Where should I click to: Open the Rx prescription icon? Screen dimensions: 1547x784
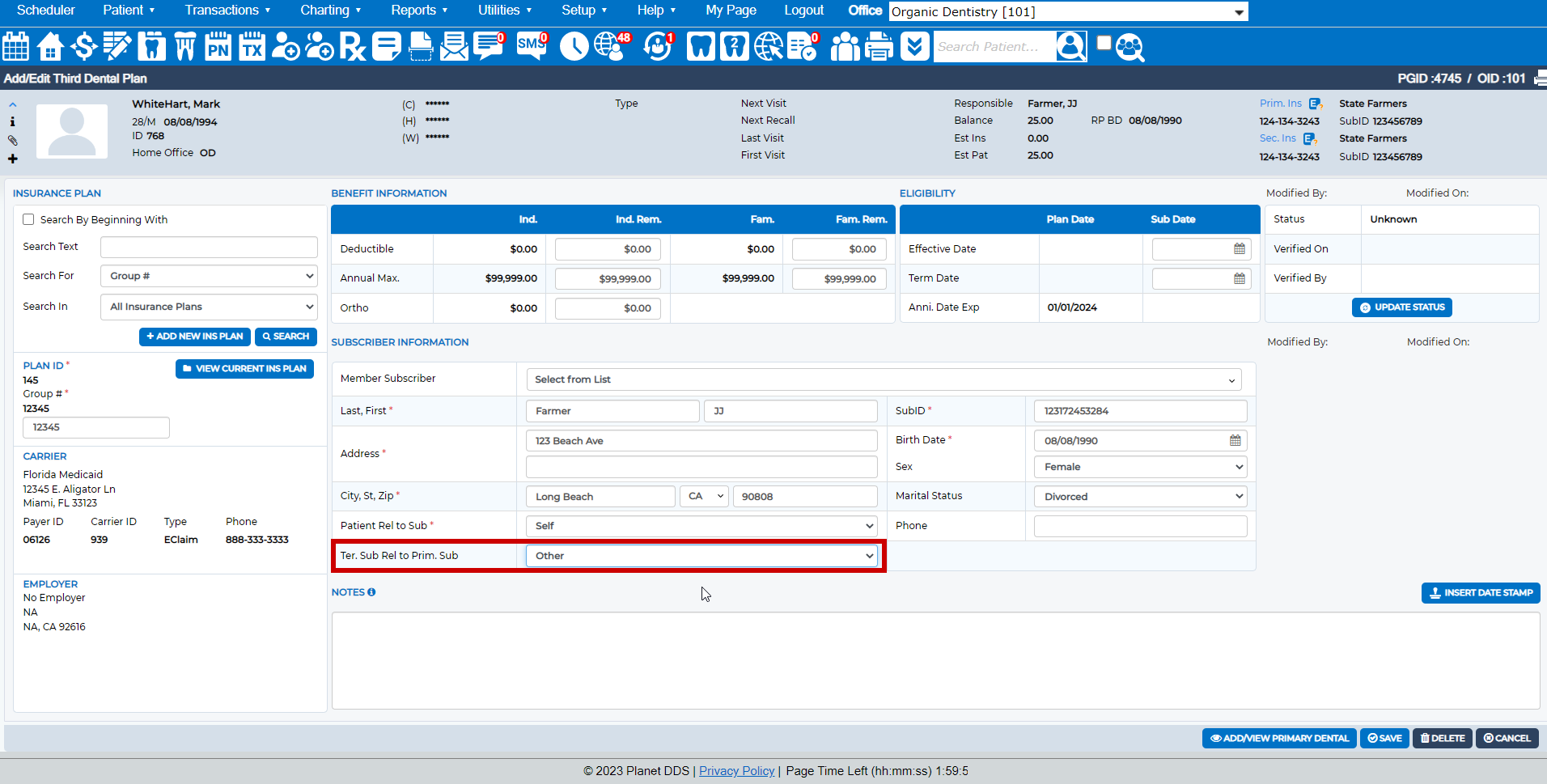(353, 46)
